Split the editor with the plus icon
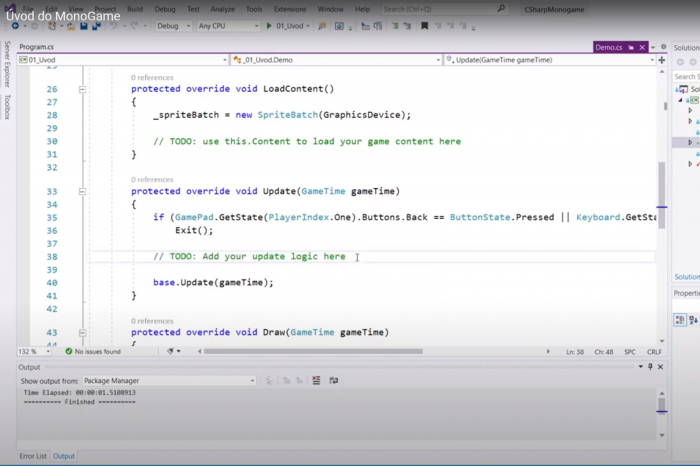Image resolution: width=700 pixels, height=466 pixels. (x=662, y=60)
